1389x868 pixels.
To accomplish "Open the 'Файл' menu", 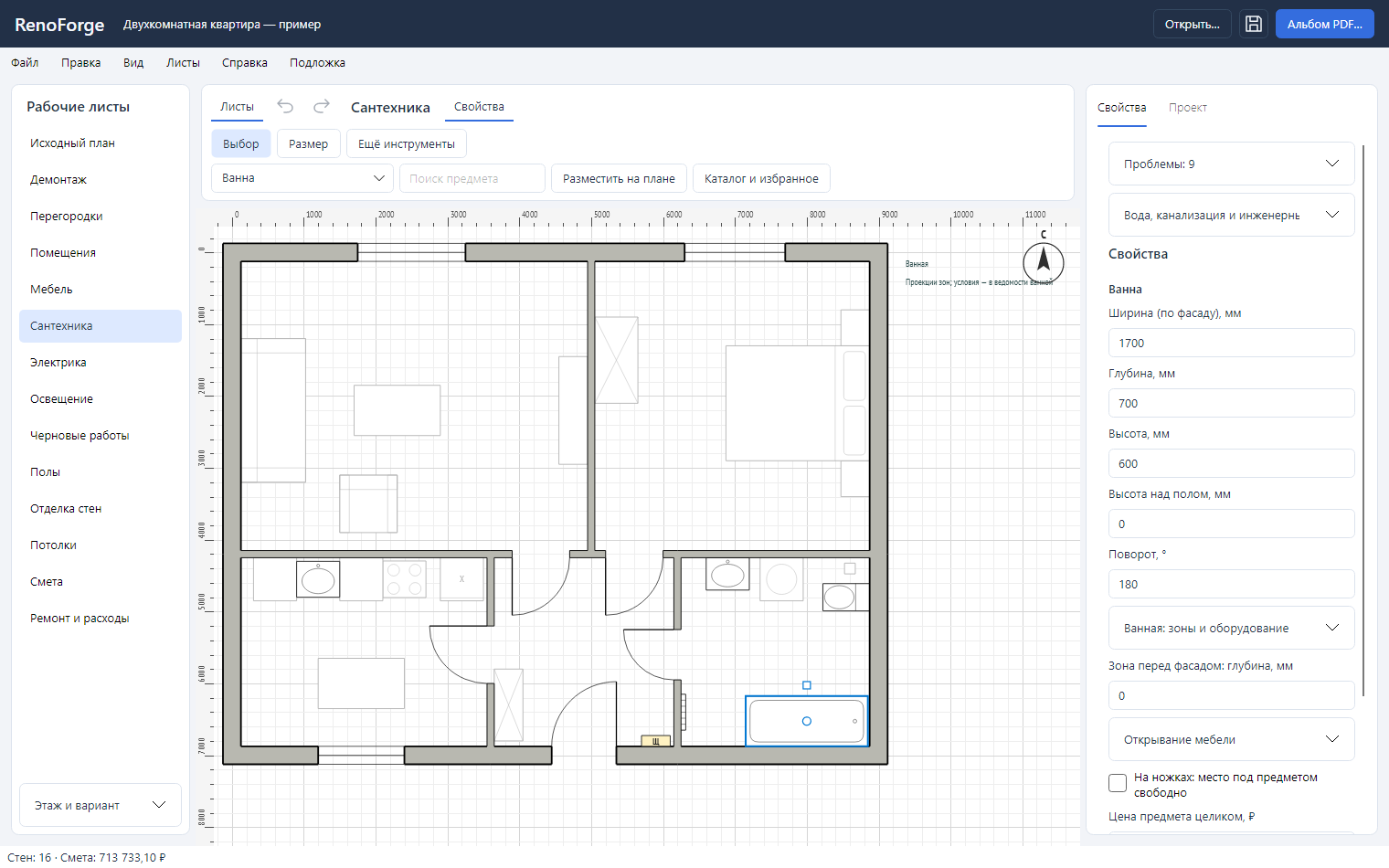I will (25, 63).
